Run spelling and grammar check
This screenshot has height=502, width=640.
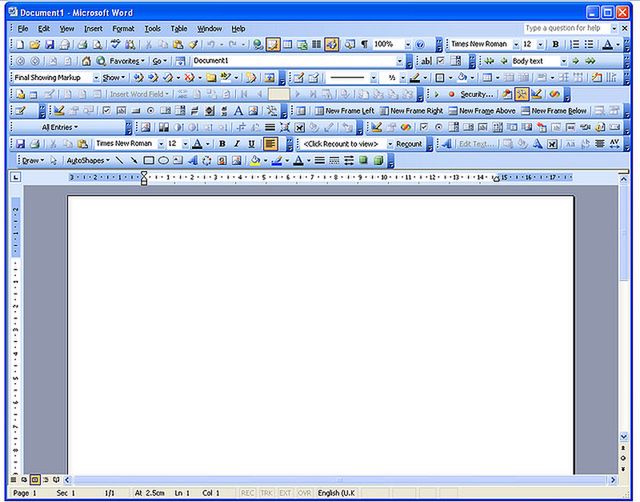pyautogui.click(x=116, y=44)
